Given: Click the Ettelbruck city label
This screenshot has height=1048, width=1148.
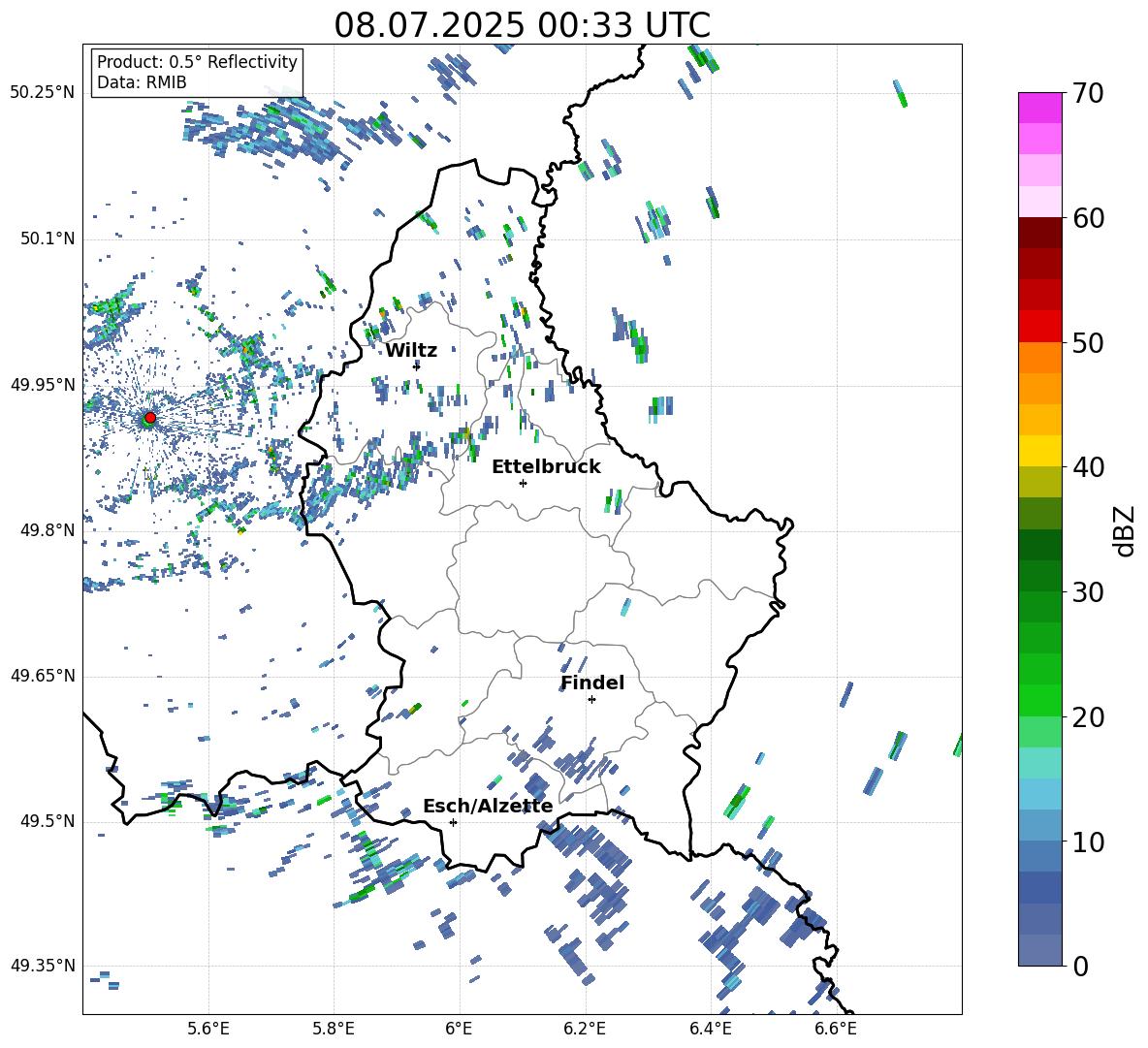Looking at the screenshot, I should click(546, 467).
